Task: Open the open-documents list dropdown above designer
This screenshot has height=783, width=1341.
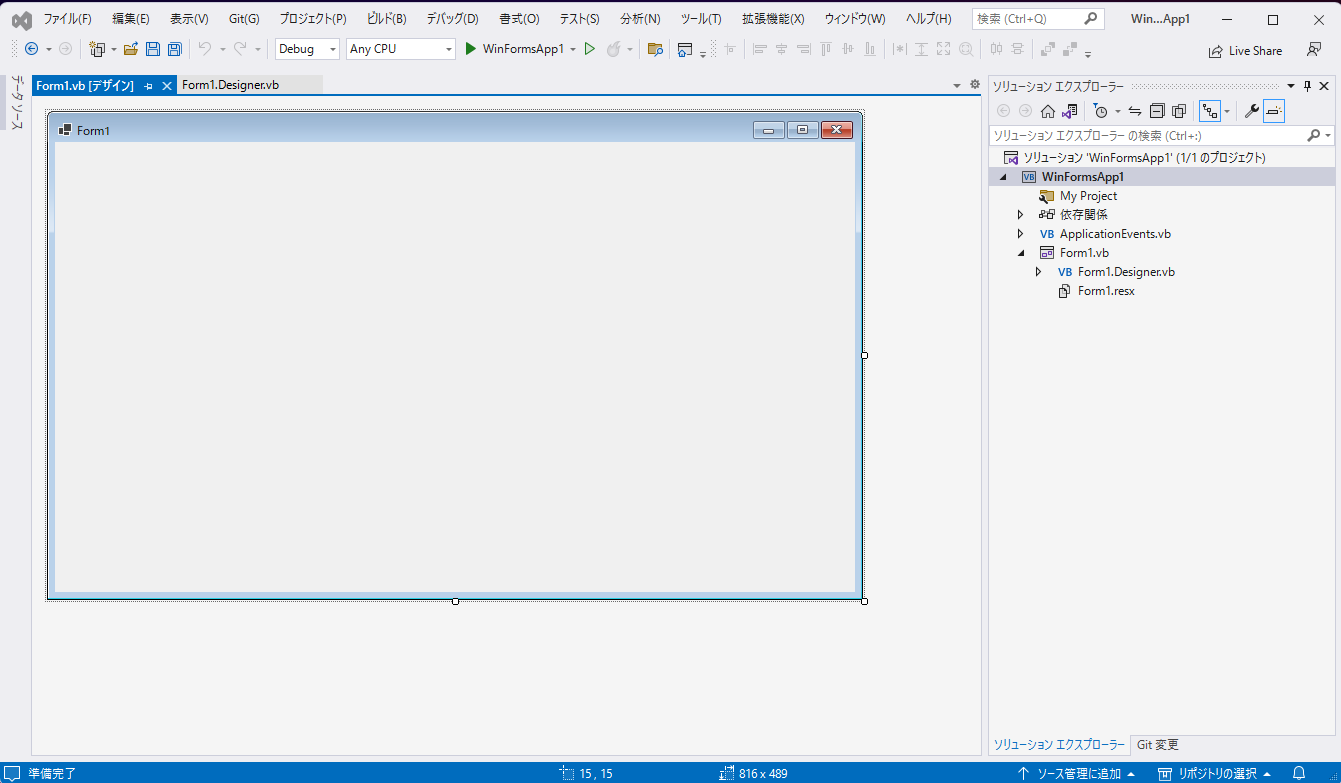Action: point(957,86)
